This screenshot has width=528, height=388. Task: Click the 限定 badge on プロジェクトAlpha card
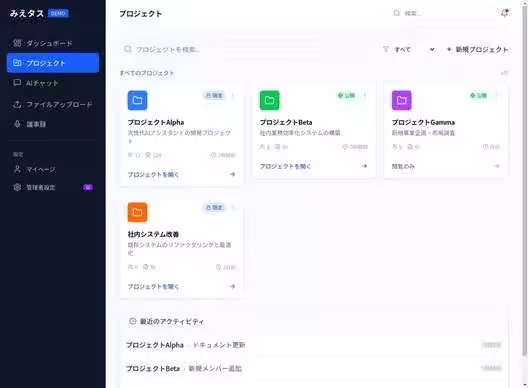pyautogui.click(x=214, y=96)
